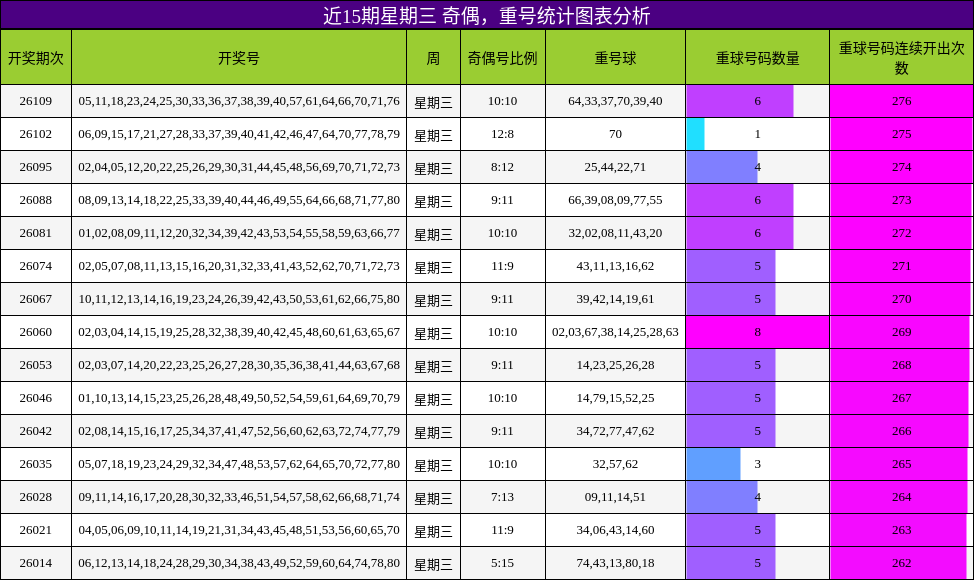Viewport: 974px width, 580px height.
Task: Click repeat balls 09,11,14,51
Action: point(616,496)
